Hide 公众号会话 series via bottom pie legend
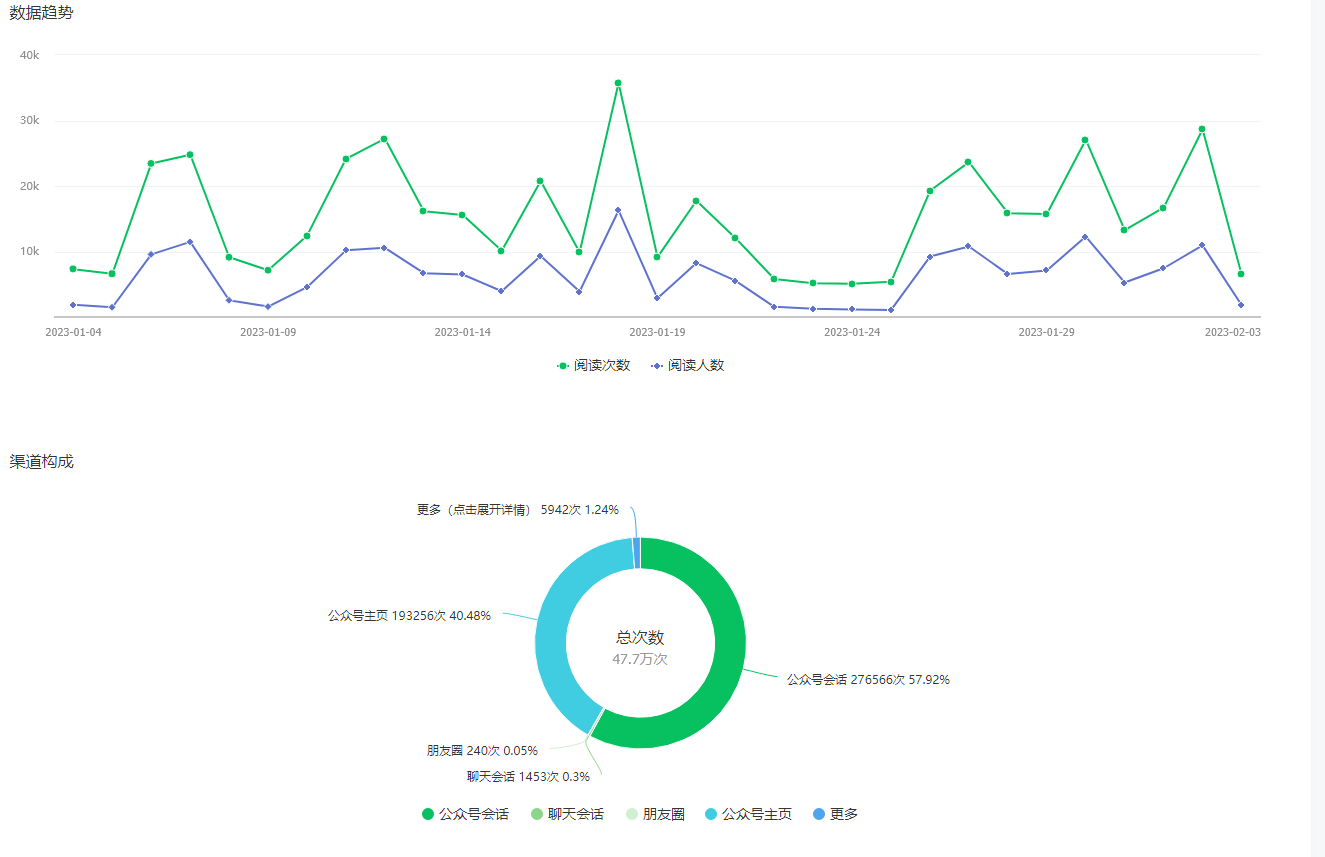The height and width of the screenshot is (857, 1325). click(x=465, y=814)
